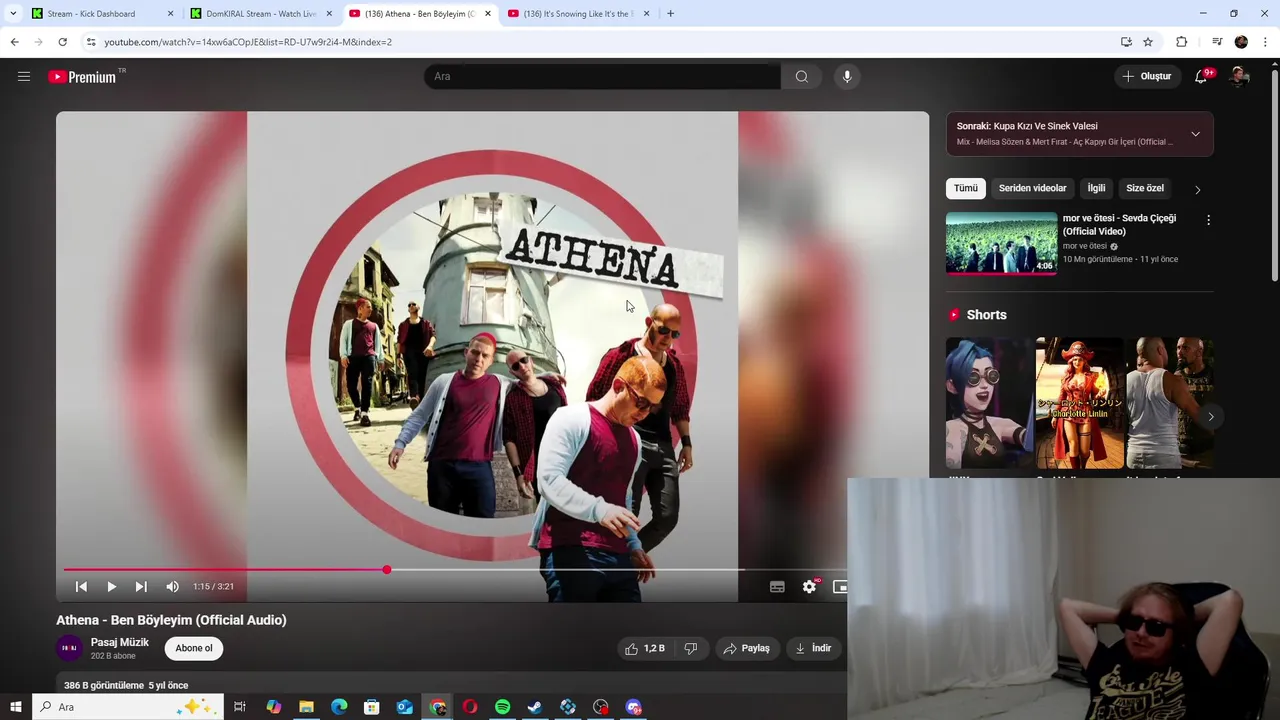This screenshot has width=1280, height=720.
Task: Open options menu for Sevda Çiçeği video
Action: (1208, 220)
